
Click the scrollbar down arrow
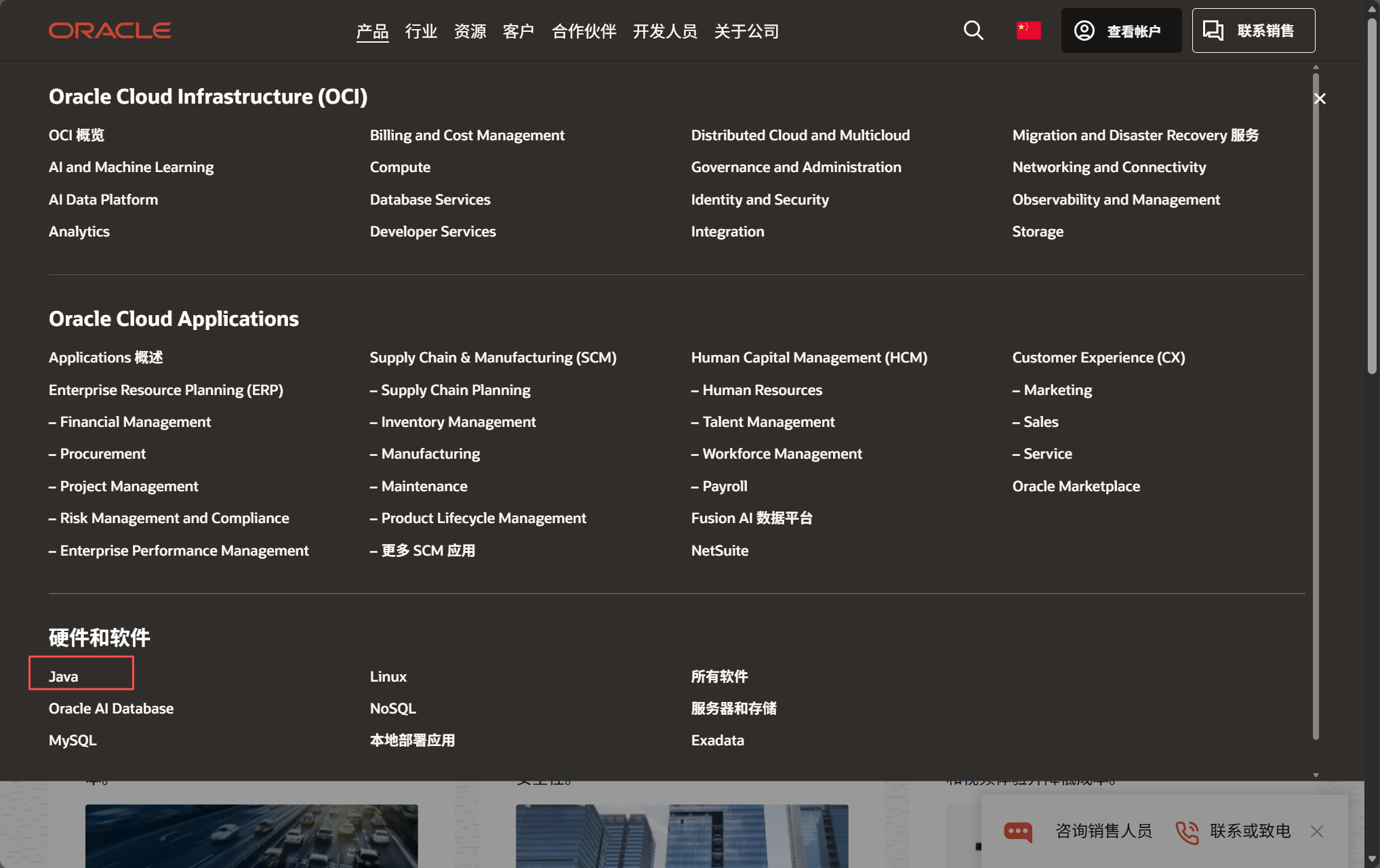pos(1316,774)
